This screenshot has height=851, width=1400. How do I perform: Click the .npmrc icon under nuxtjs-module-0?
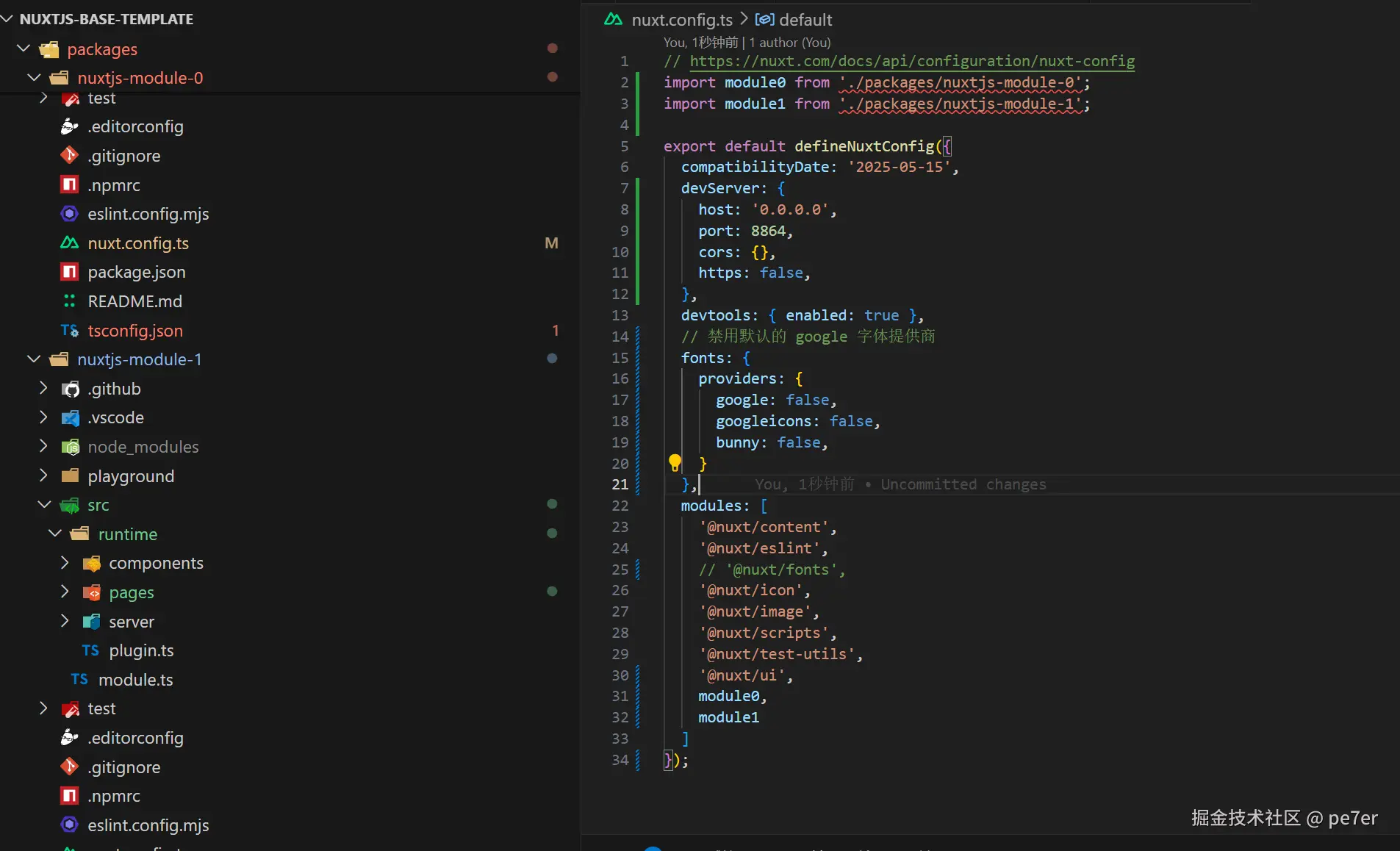(x=69, y=185)
